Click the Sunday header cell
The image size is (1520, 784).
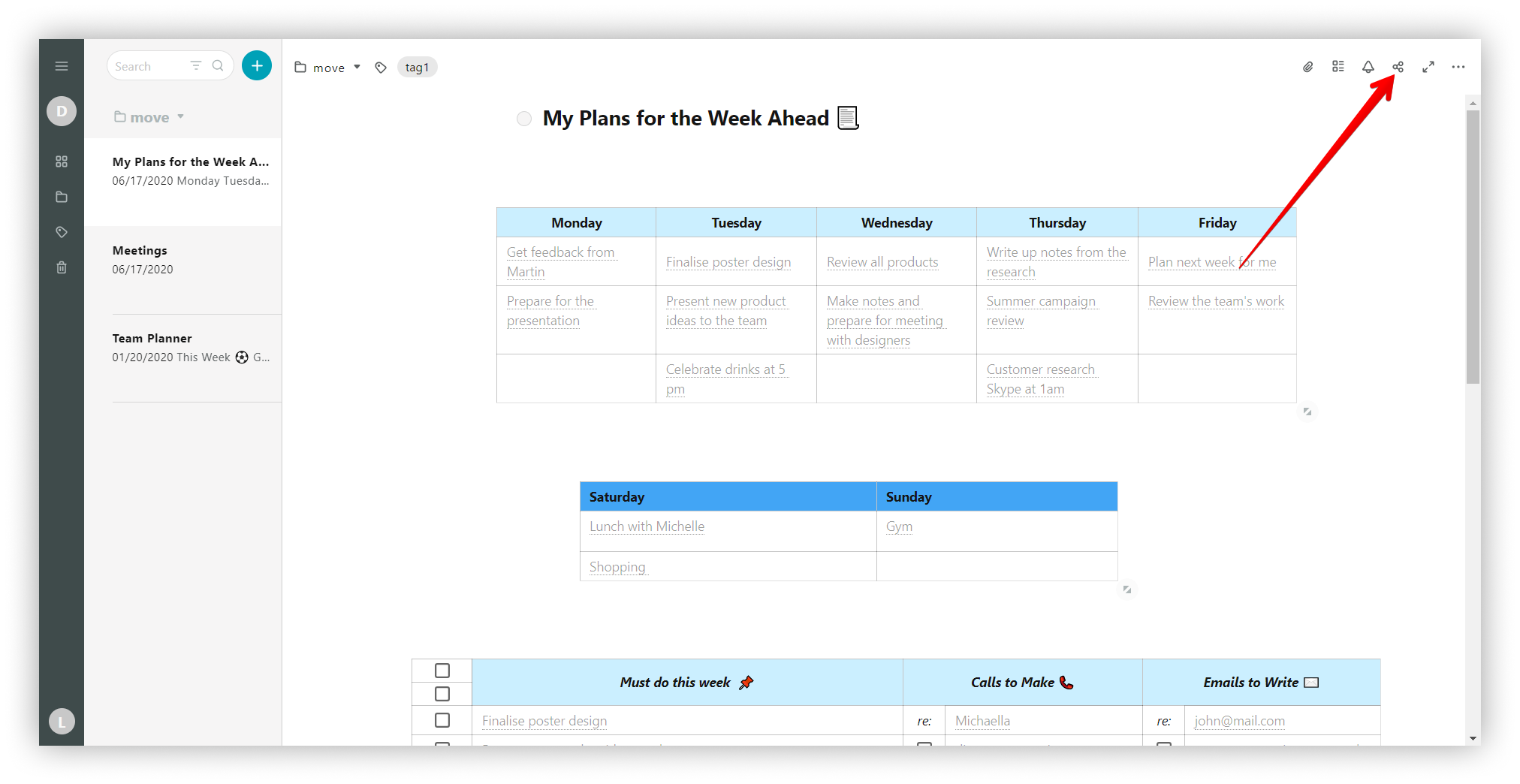(x=997, y=497)
